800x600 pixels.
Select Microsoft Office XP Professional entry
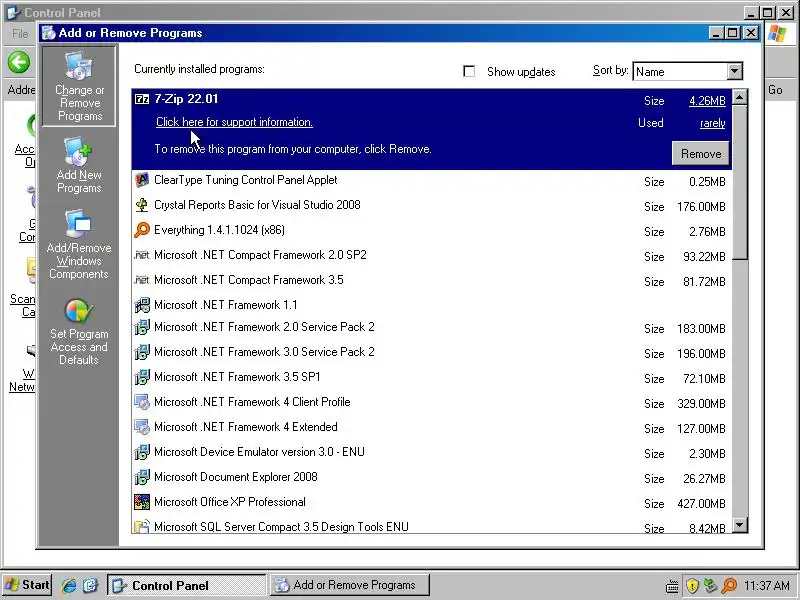tap(432, 503)
